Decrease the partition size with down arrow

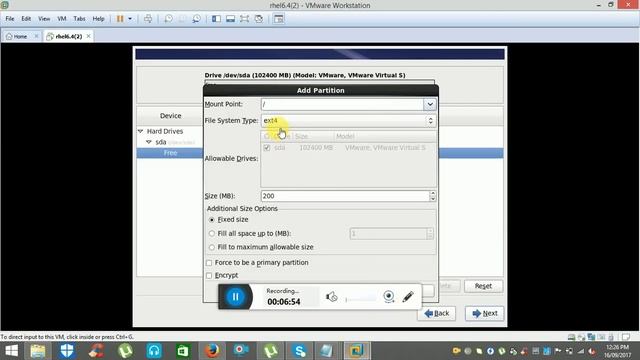[433, 199]
